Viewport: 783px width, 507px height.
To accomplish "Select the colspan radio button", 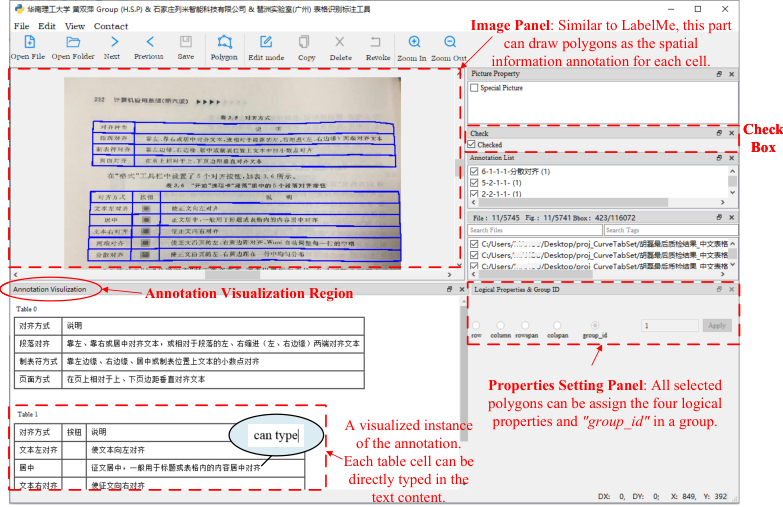I will pyautogui.click(x=557, y=325).
